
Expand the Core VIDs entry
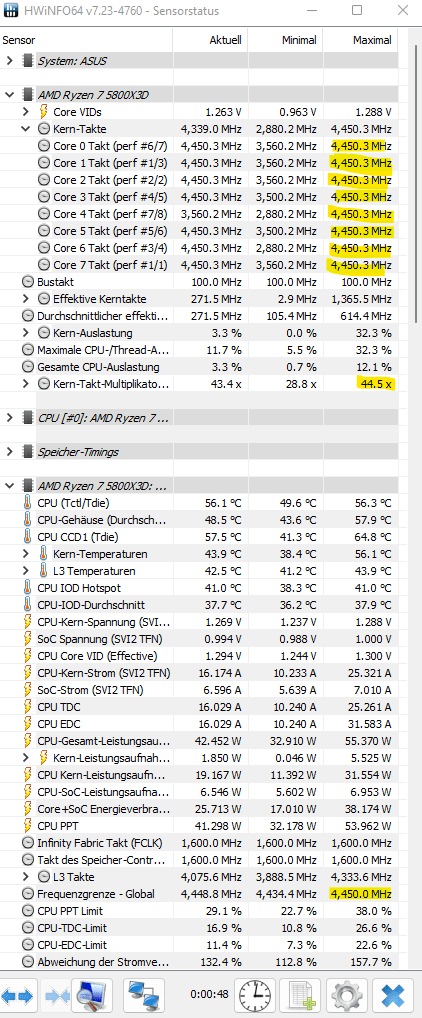click(x=25, y=112)
